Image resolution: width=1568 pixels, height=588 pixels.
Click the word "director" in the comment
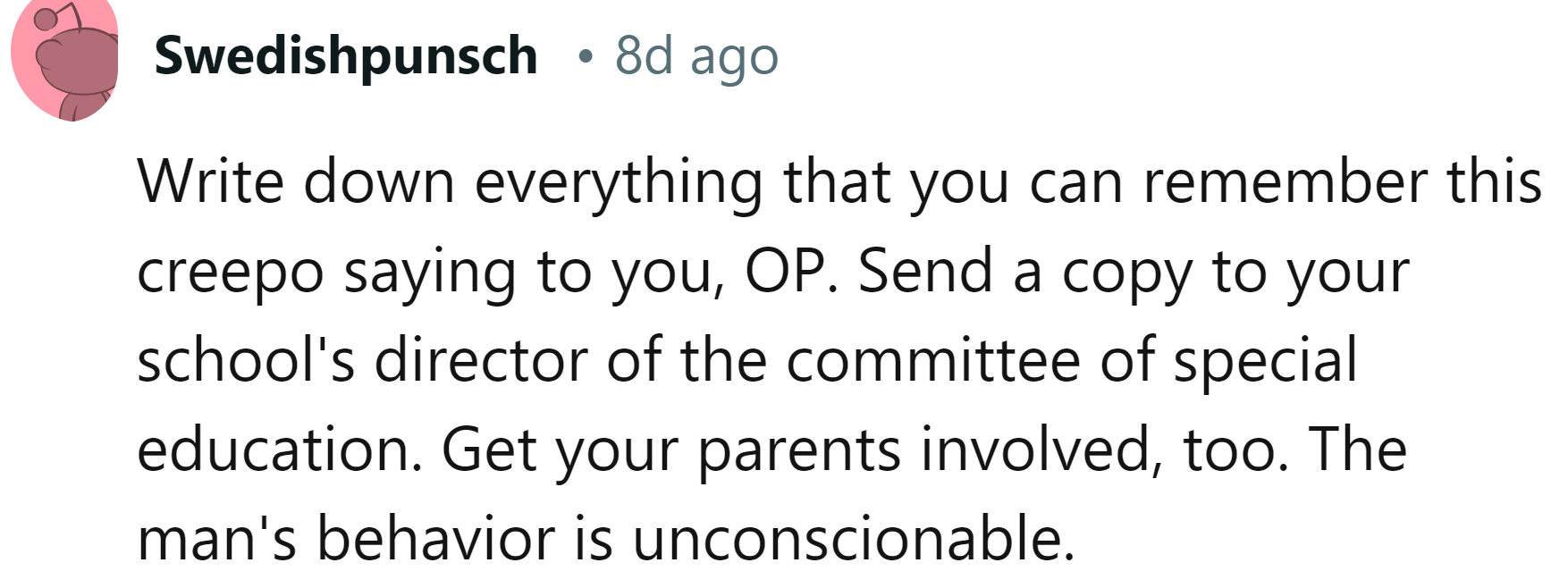pyautogui.click(x=482, y=360)
